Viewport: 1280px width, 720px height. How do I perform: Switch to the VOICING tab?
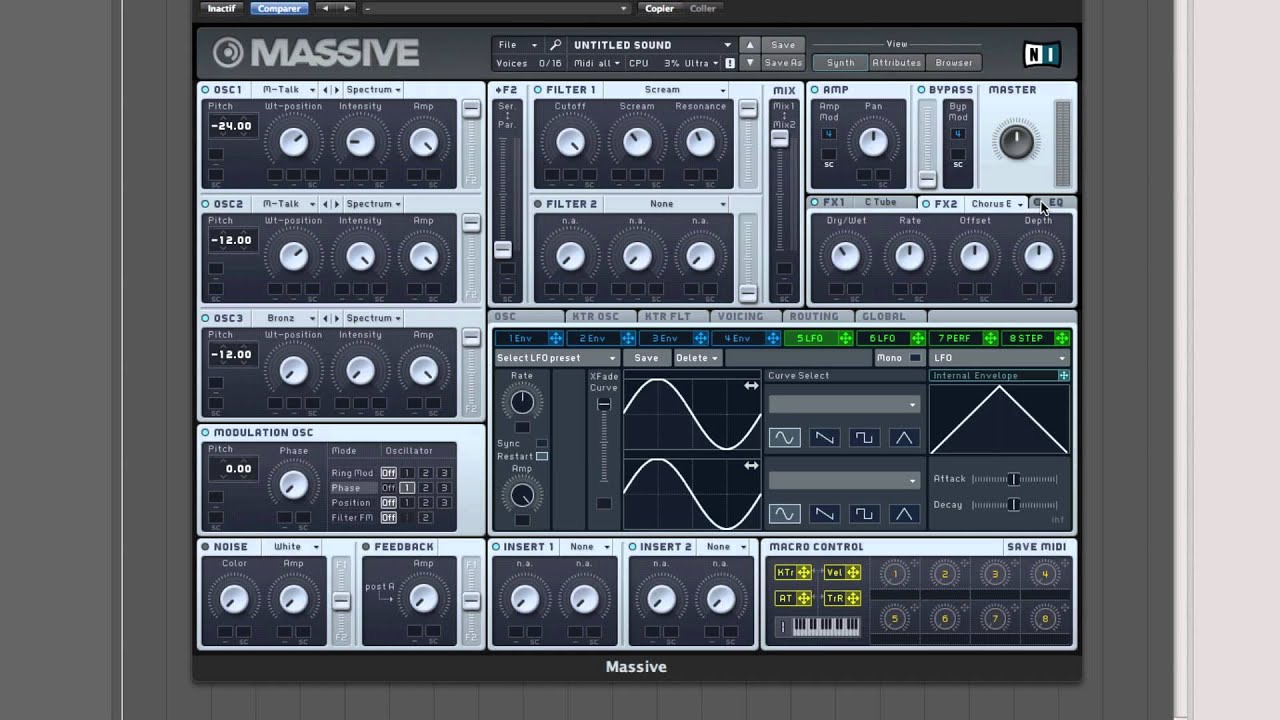coord(741,317)
